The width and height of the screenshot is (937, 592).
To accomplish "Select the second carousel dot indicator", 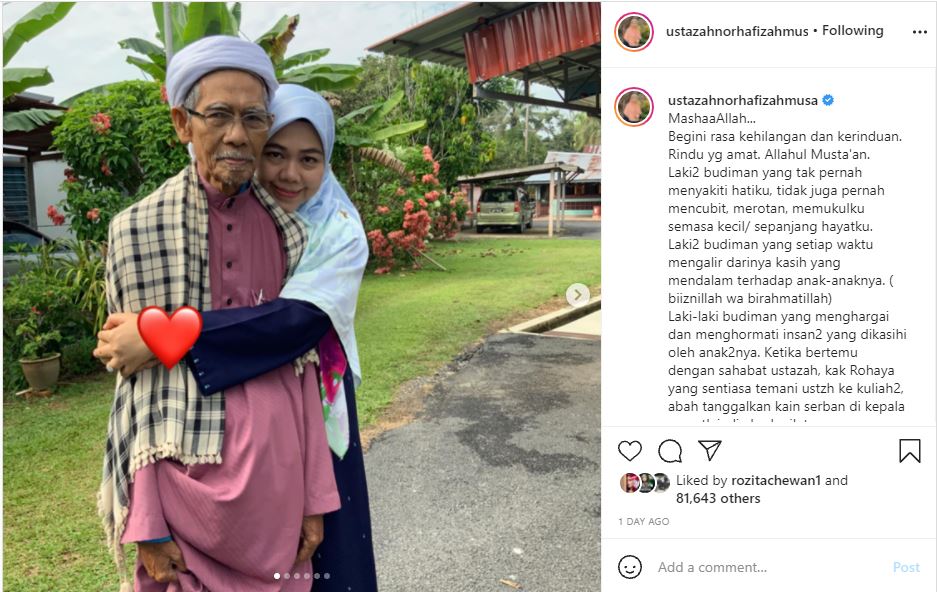I will pyautogui.click(x=287, y=576).
